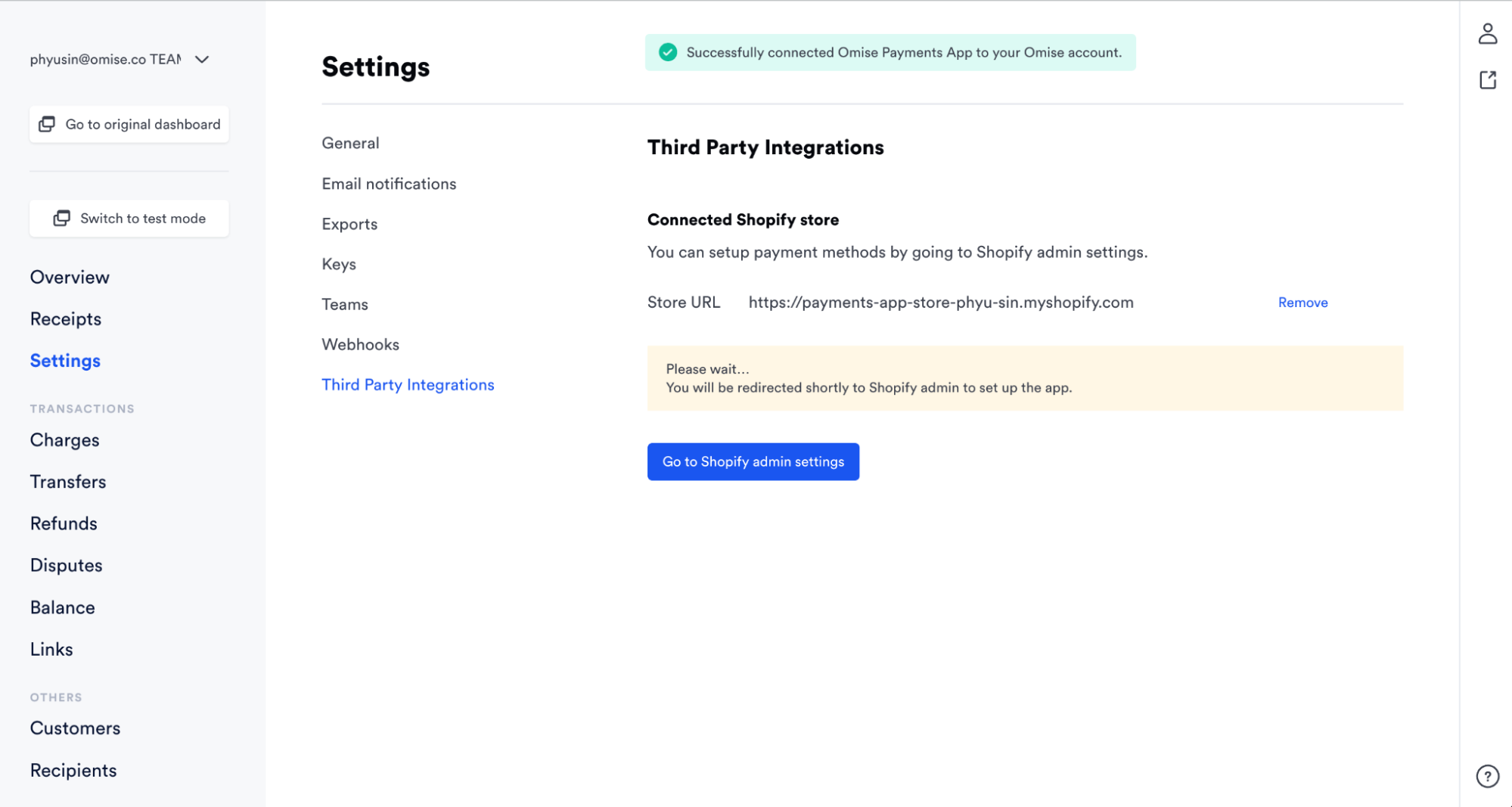Open help via the question mark icon
The height and width of the screenshot is (807, 1512).
(1487, 776)
